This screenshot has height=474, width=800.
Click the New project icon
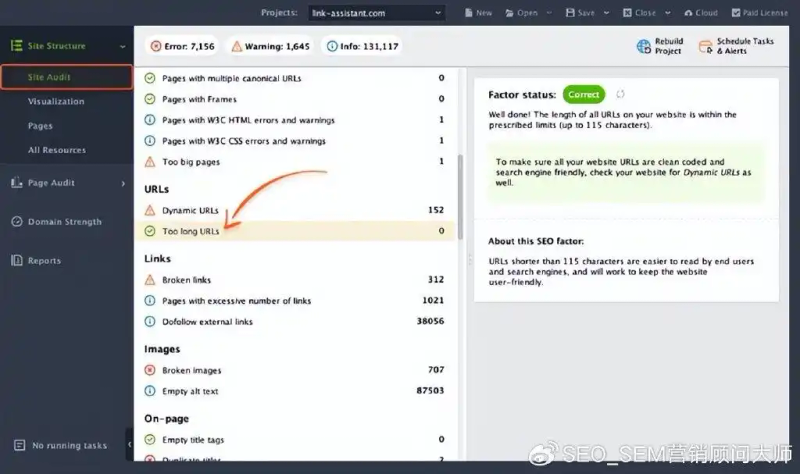[468, 13]
